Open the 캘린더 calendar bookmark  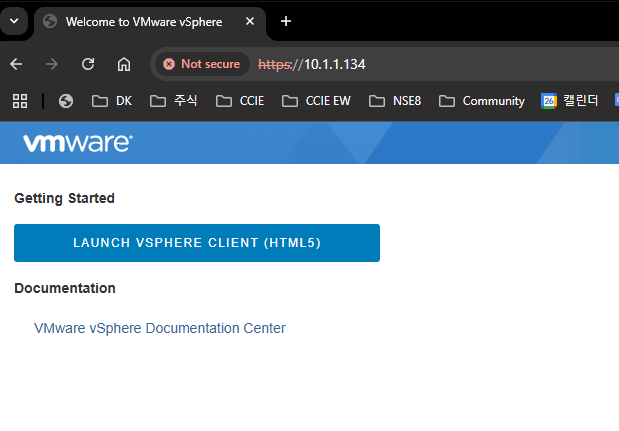click(570, 101)
